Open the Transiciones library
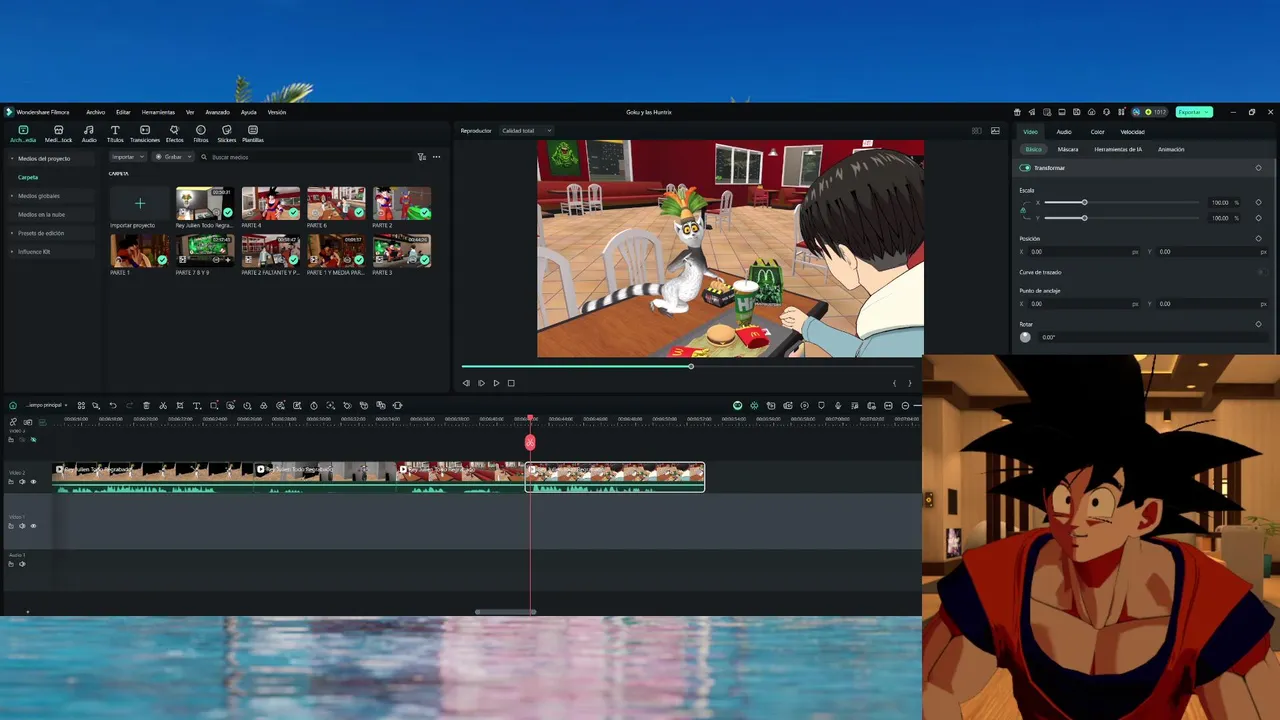 [145, 134]
